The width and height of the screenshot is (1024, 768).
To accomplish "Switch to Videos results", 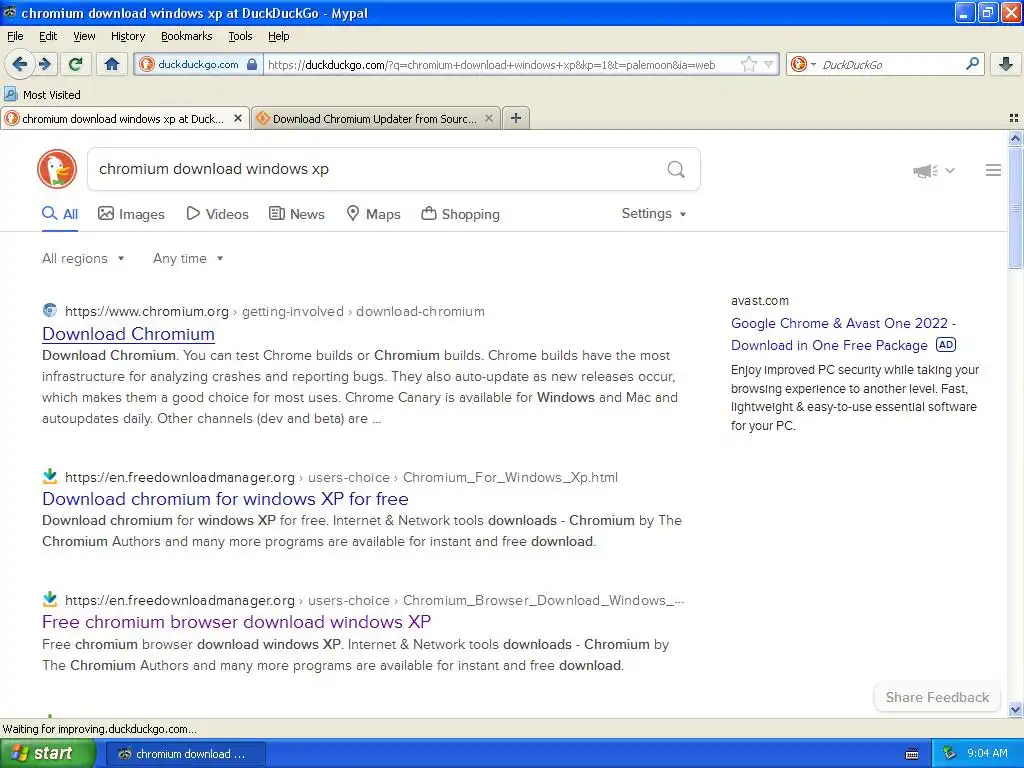I will coord(217,214).
